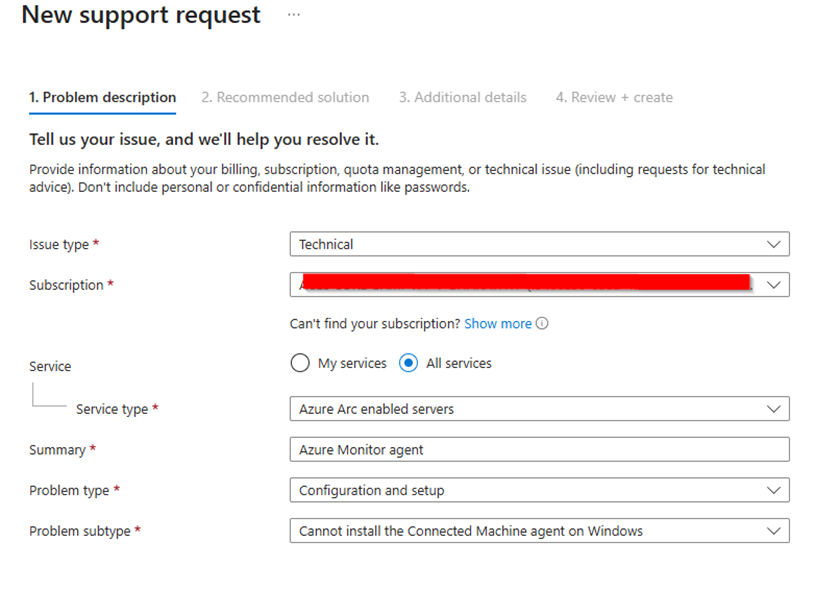Click the Problem subtype label
This screenshot has height=591, width=840.
pos(80,531)
